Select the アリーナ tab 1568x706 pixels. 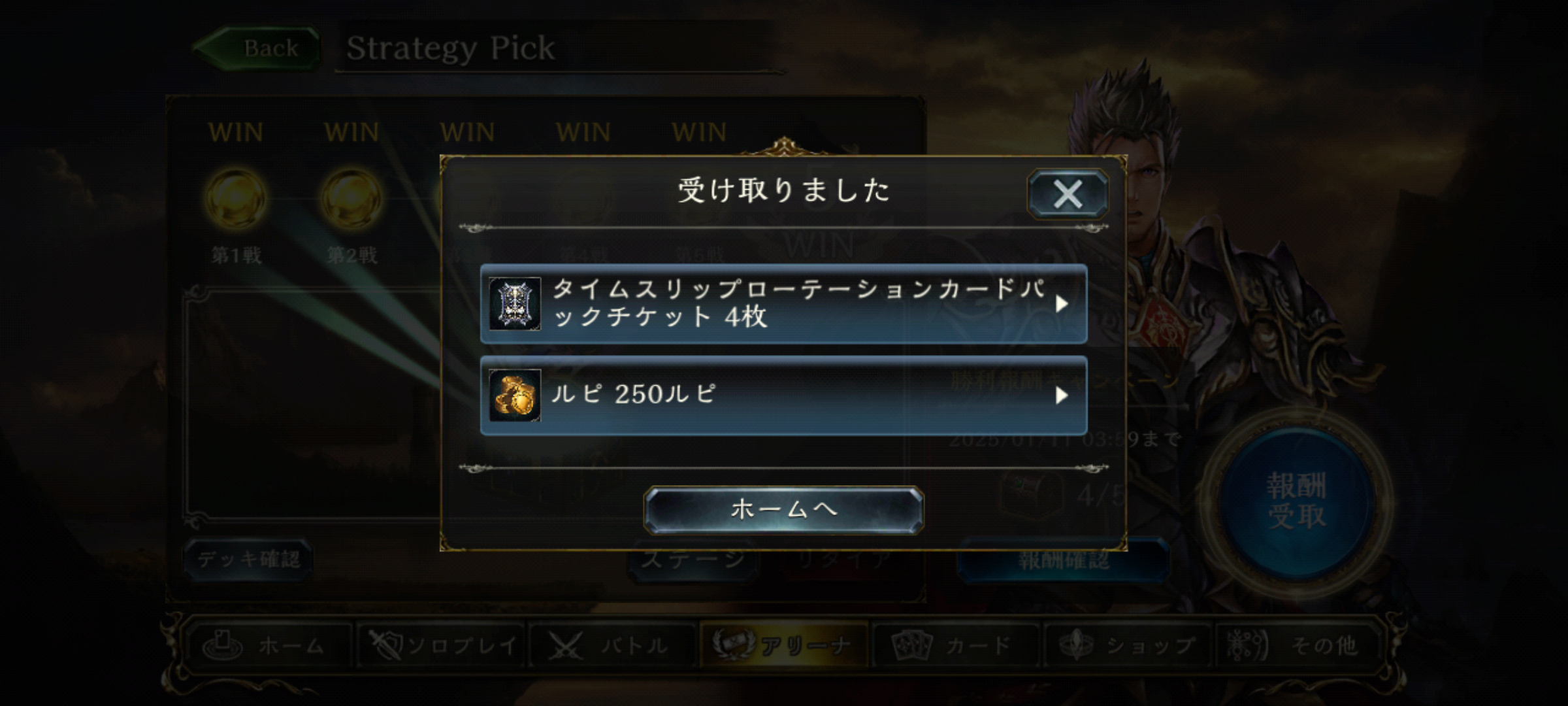click(783, 646)
